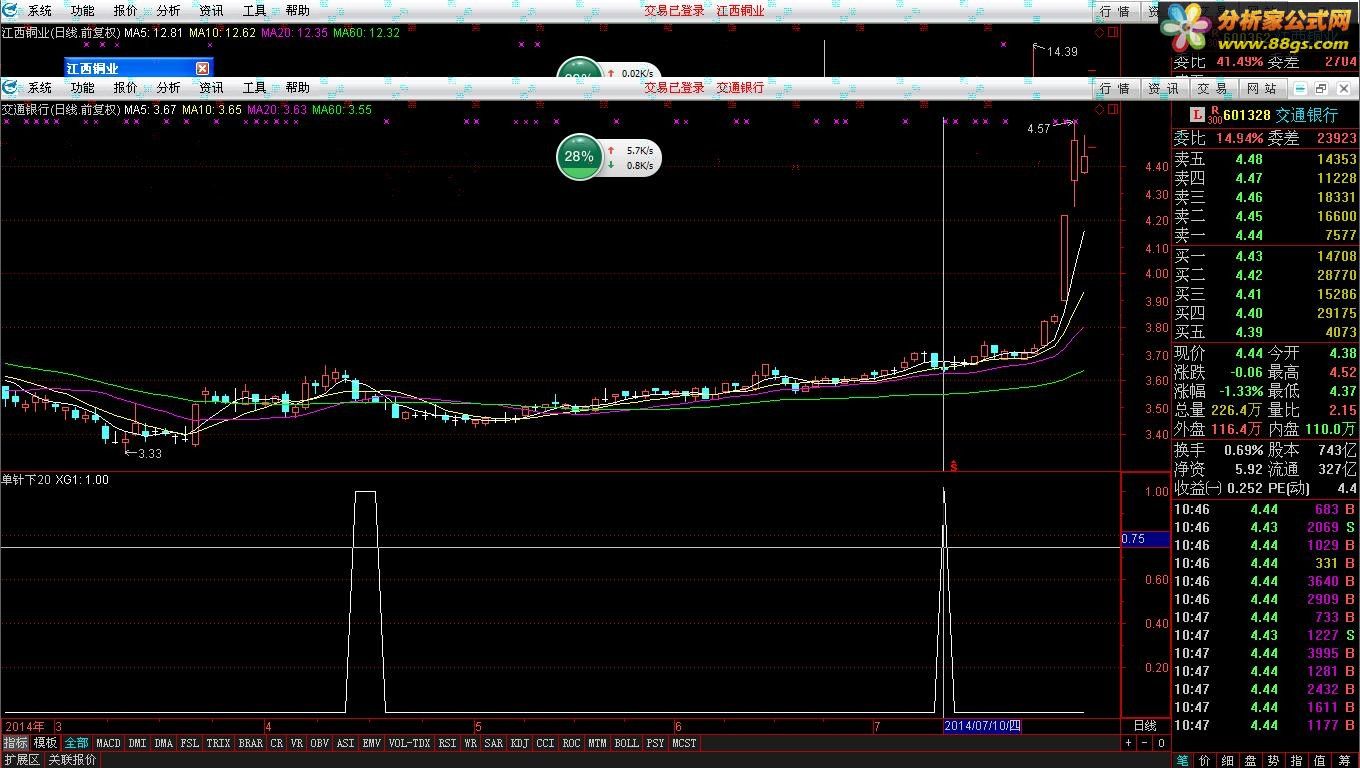The height and width of the screenshot is (768, 1360).
Task: Open the 扩展区 tab
Action: (21, 760)
